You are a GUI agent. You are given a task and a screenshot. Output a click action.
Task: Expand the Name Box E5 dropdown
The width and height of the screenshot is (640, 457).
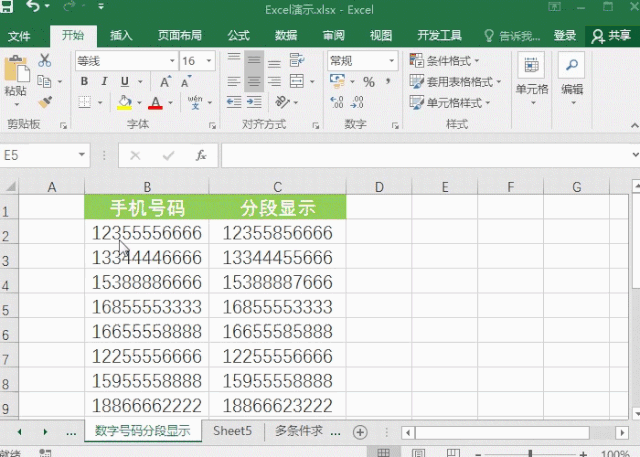(82, 155)
